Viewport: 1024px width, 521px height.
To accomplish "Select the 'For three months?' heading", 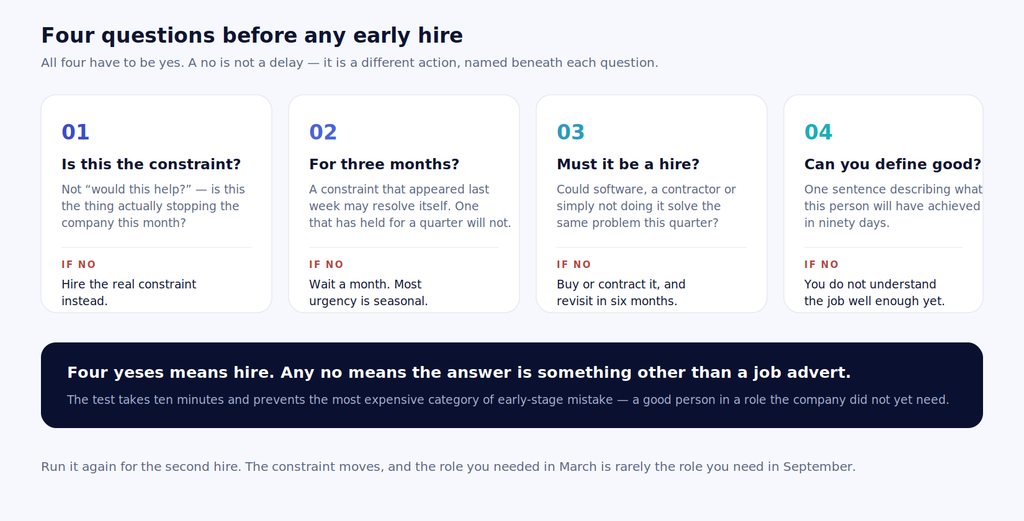I will pyautogui.click(x=384, y=164).
